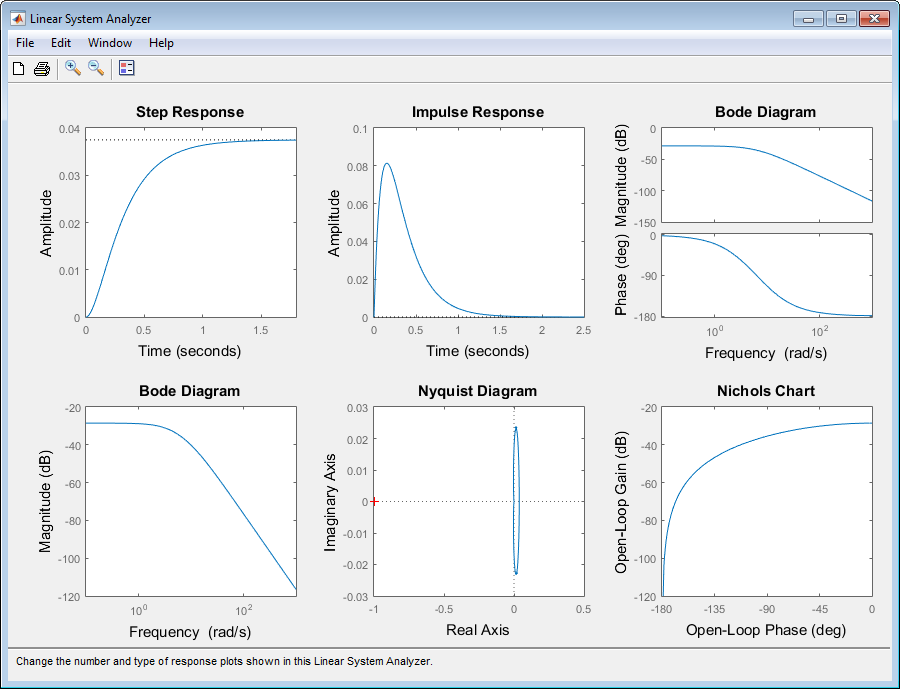Open the Help menu
Image resolution: width=900 pixels, height=689 pixels.
click(x=161, y=43)
